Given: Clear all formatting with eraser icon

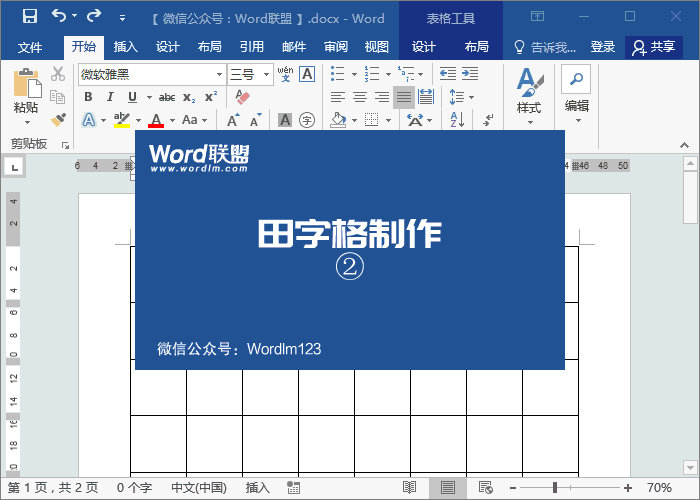Looking at the screenshot, I should [x=242, y=97].
